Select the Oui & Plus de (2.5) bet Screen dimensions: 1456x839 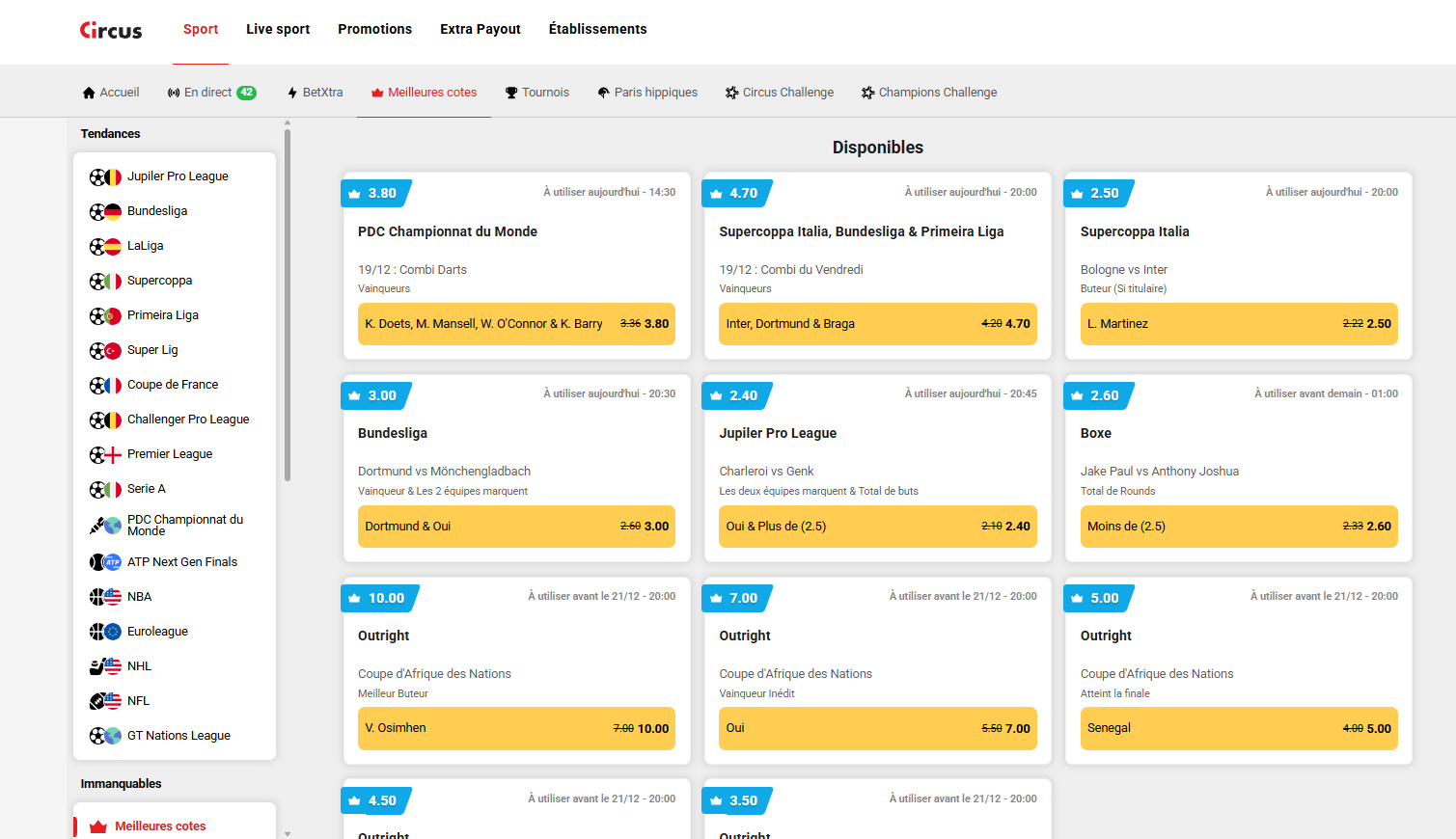tap(878, 527)
